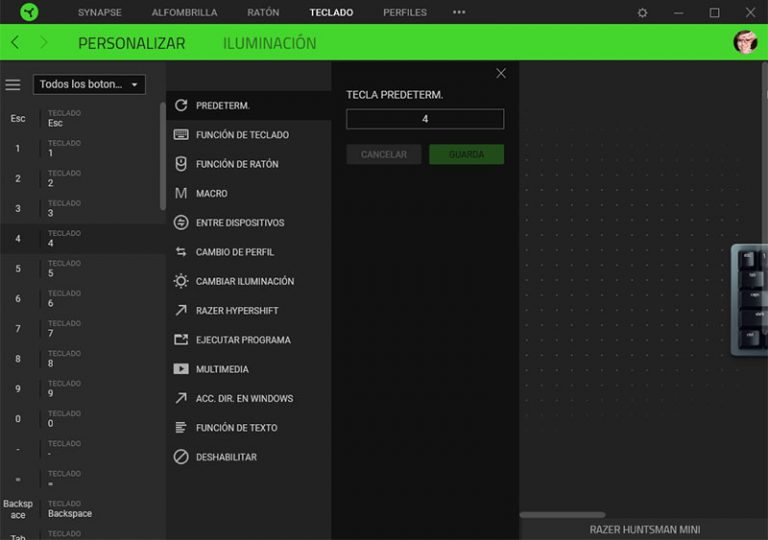Image resolution: width=768 pixels, height=540 pixels.
Task: Click the Razer Huntsman Mini label
Action: point(645,530)
